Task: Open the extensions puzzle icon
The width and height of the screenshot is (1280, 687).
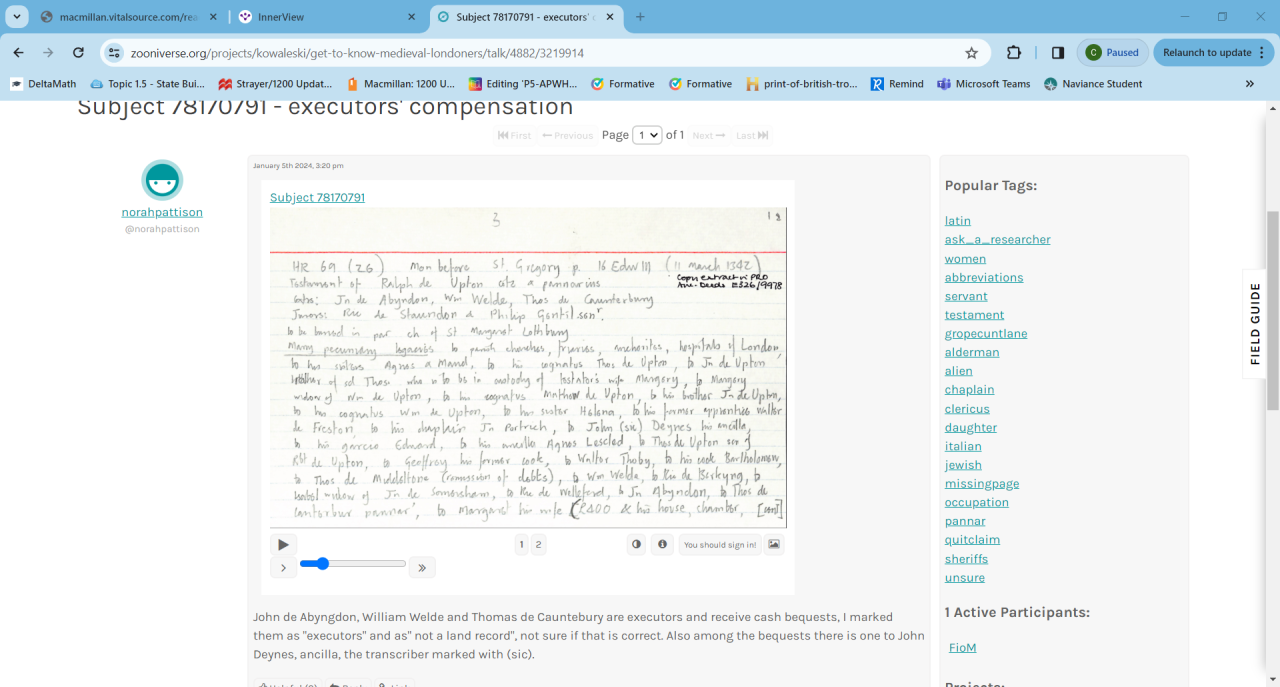Action: tap(1014, 53)
